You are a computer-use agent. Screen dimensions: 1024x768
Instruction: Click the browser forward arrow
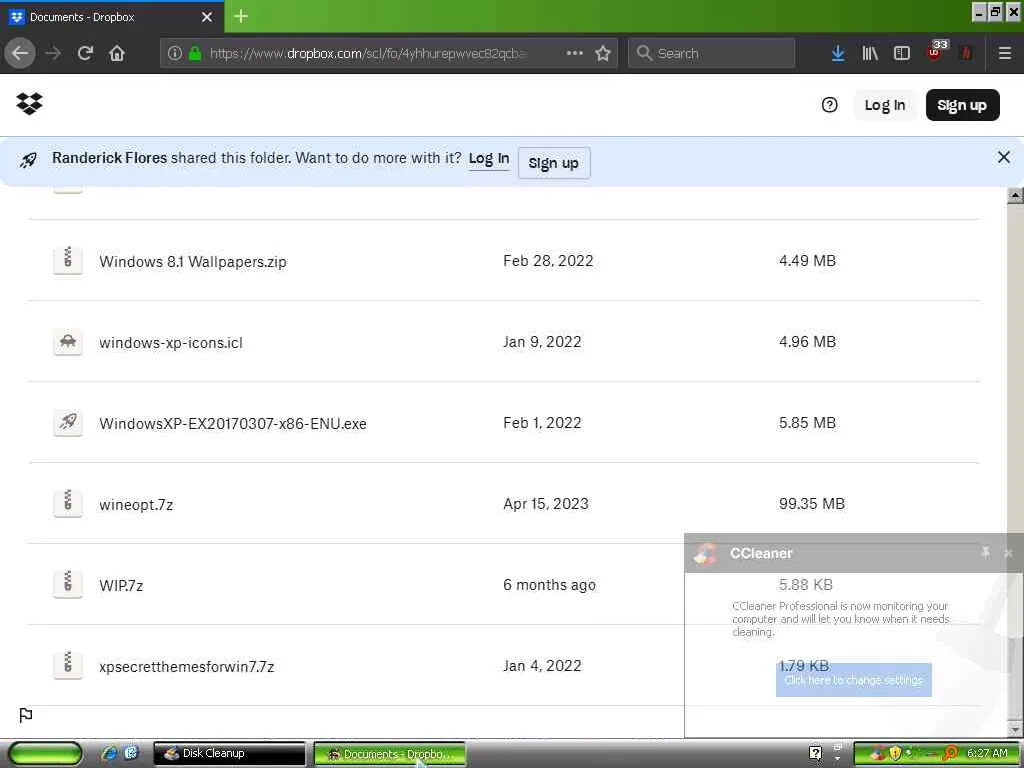[x=54, y=53]
